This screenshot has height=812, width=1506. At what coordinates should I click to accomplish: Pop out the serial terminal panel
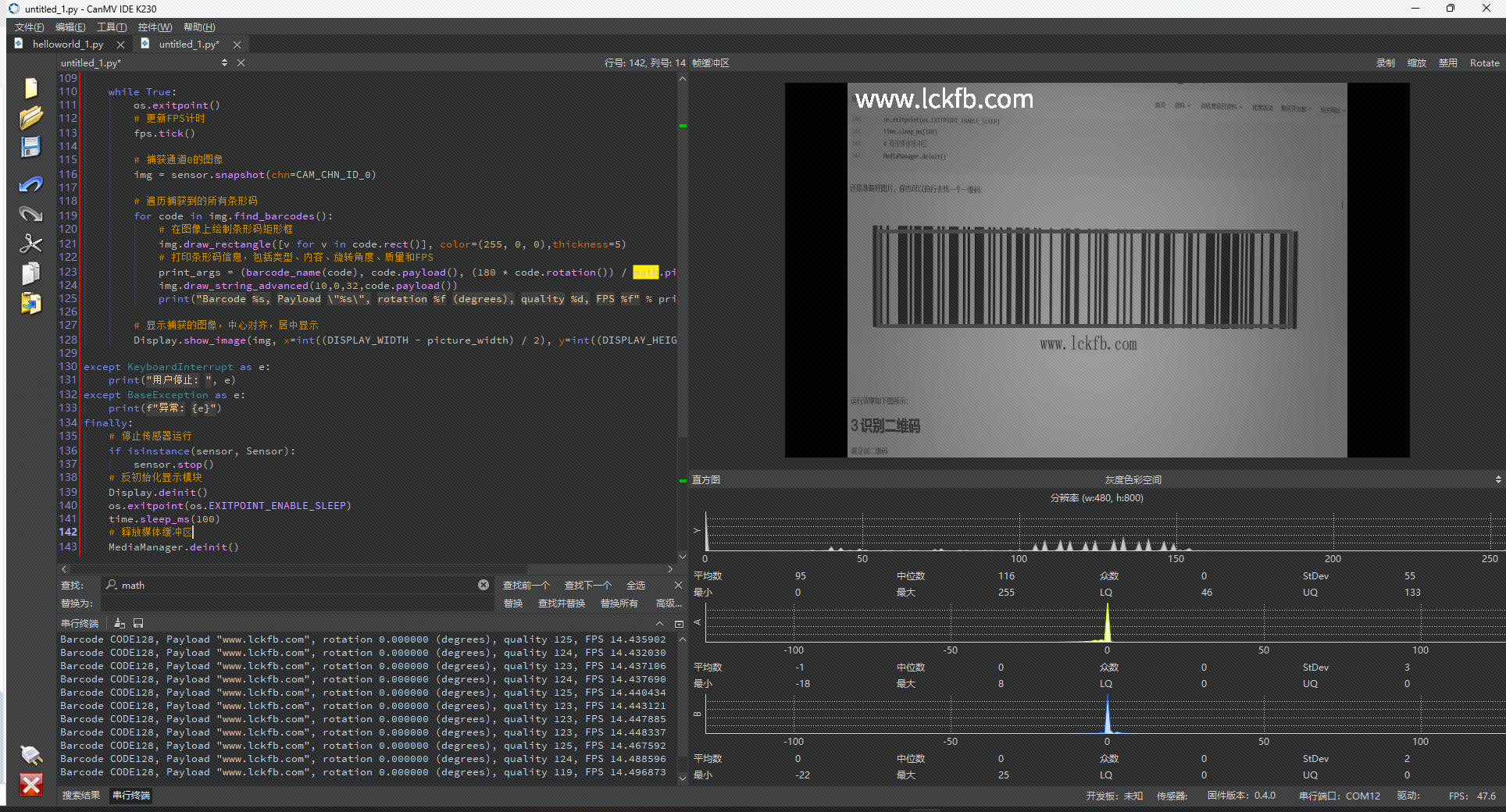pyautogui.click(x=679, y=623)
